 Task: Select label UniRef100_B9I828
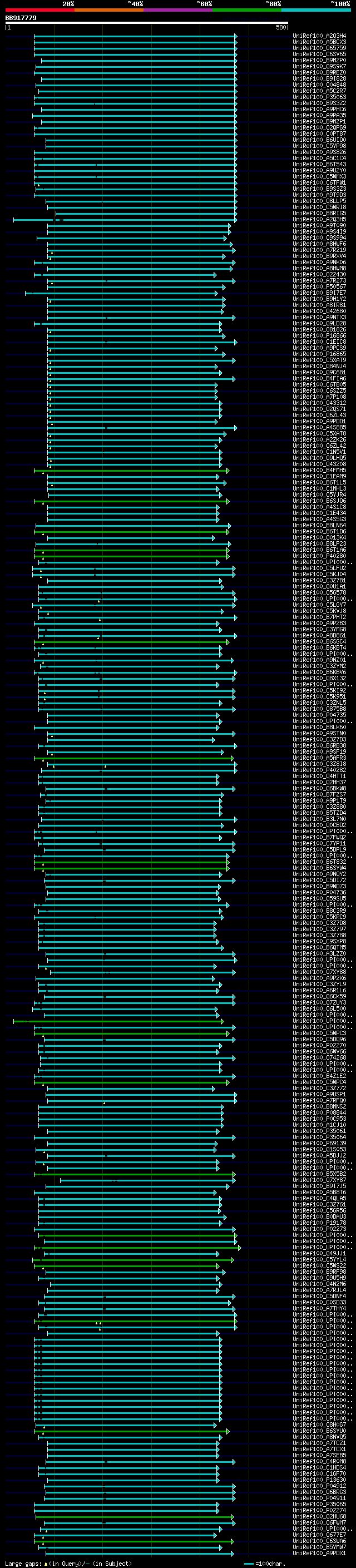319,78
